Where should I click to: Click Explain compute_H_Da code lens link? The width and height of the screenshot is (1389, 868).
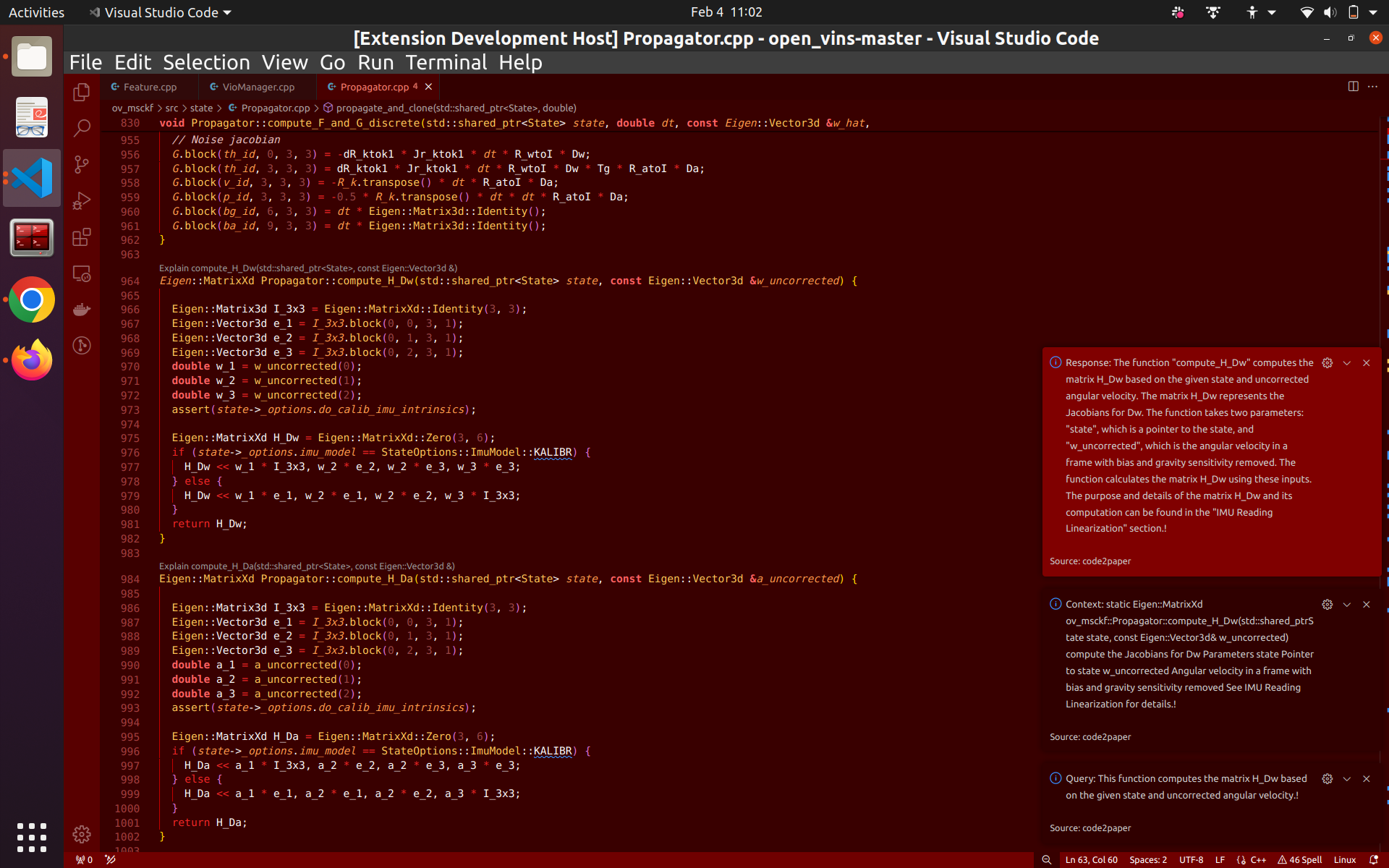coord(306,566)
